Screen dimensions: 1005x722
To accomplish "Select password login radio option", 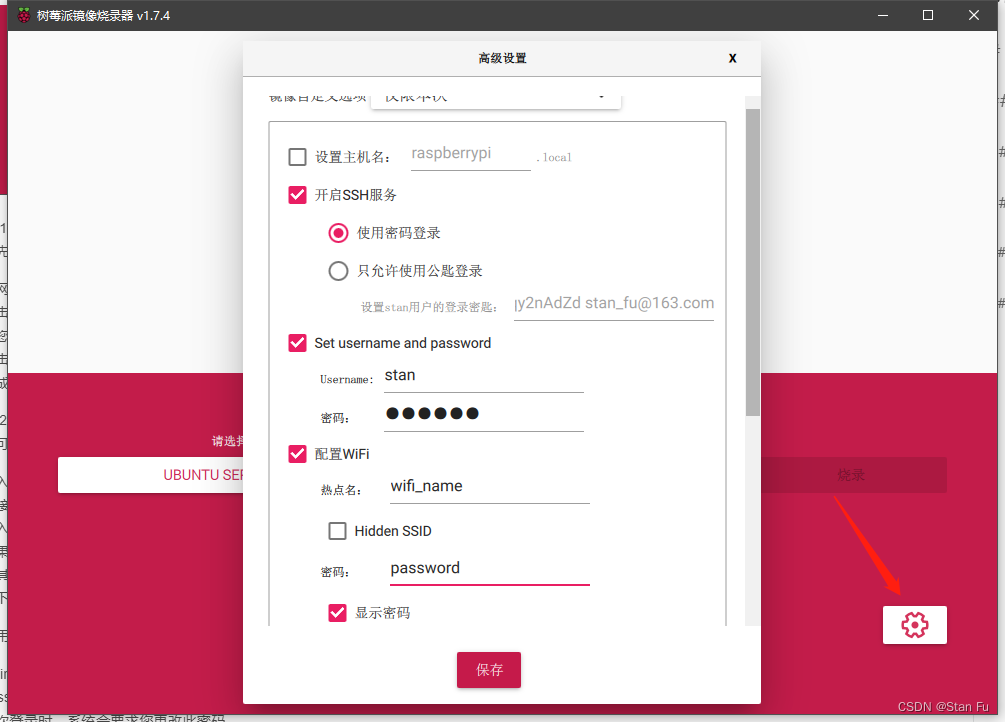I will pyautogui.click(x=339, y=233).
